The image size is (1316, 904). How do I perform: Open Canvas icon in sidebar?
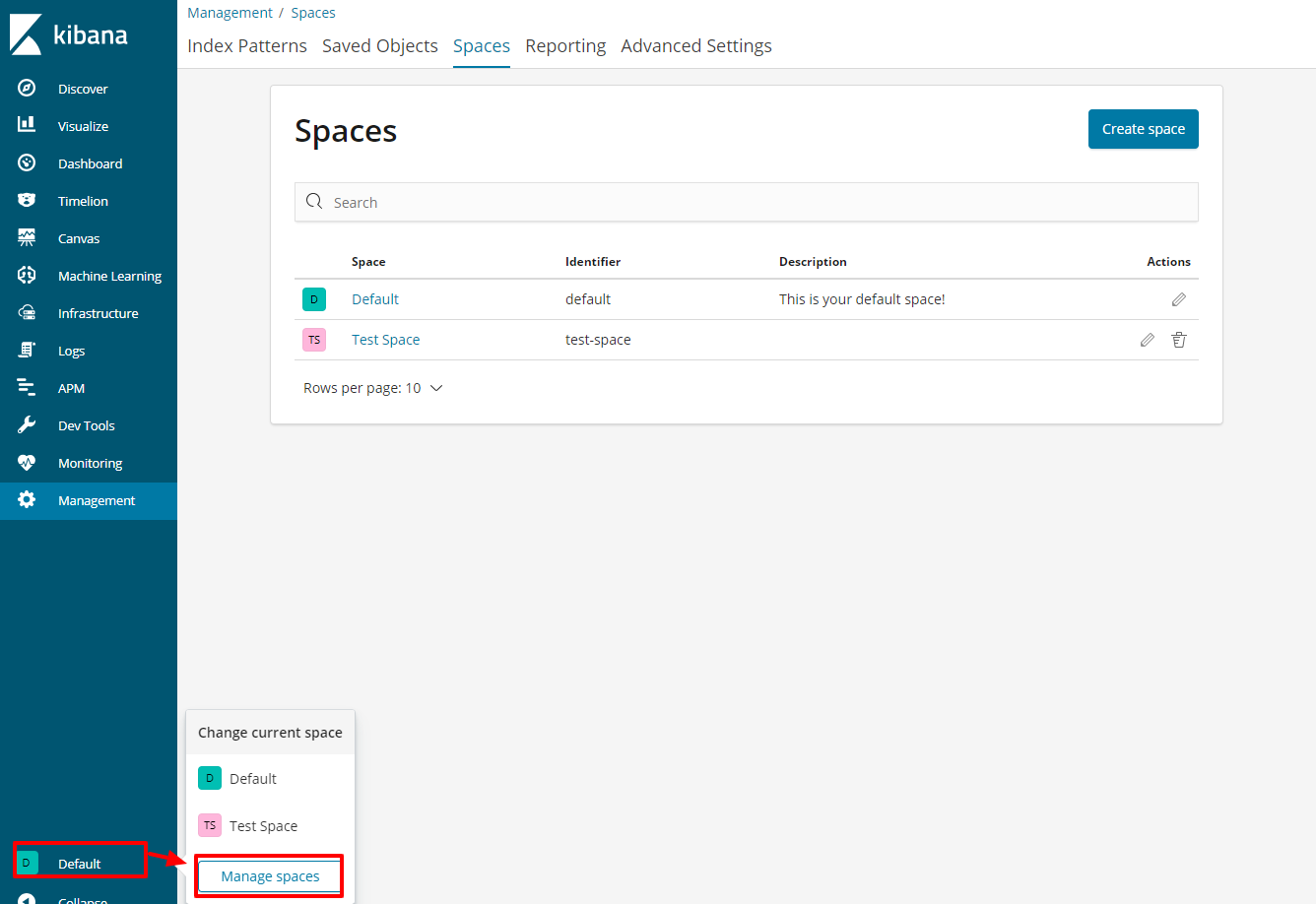pyautogui.click(x=27, y=237)
